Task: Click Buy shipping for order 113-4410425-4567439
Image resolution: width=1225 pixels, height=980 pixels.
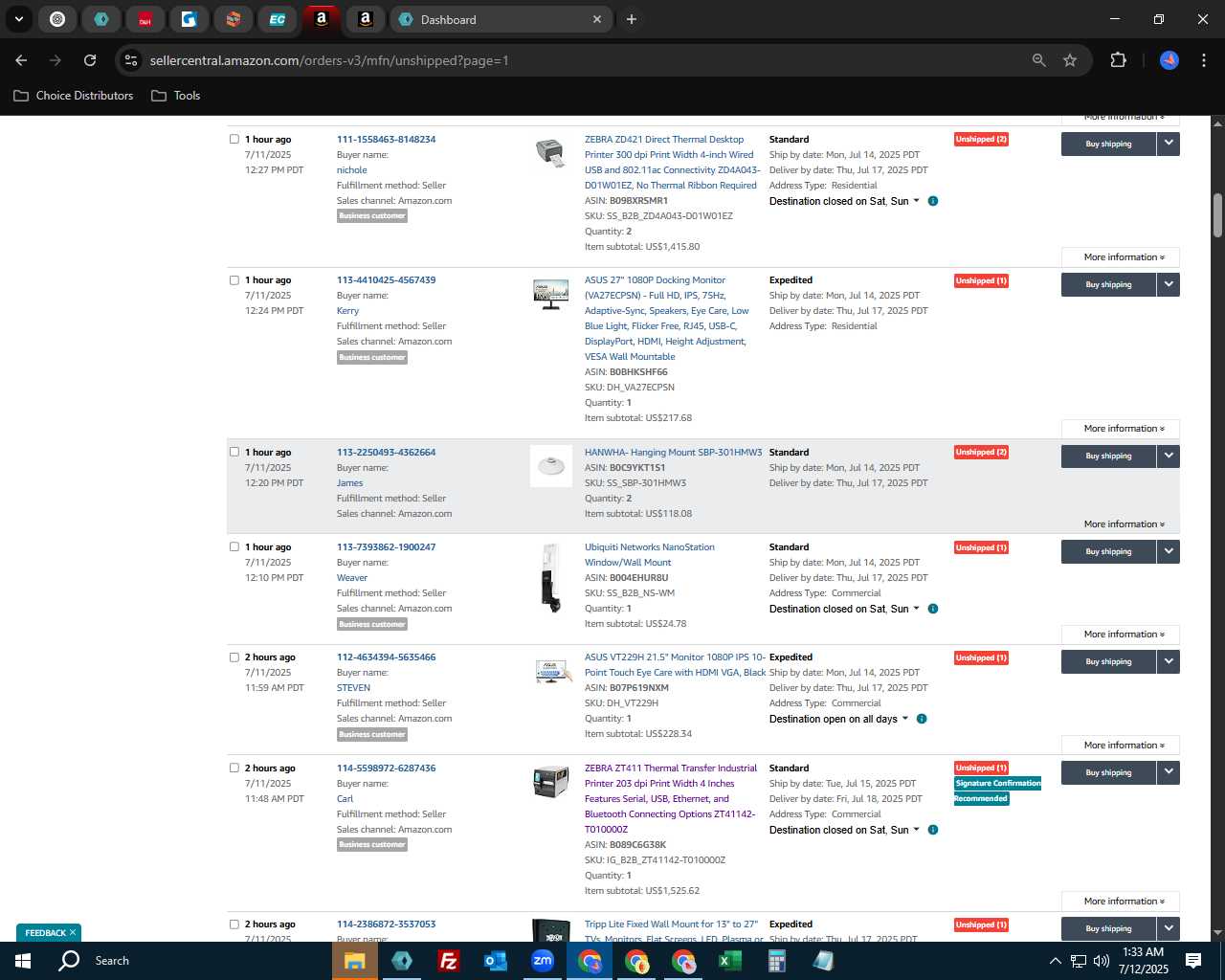Action: (1108, 284)
